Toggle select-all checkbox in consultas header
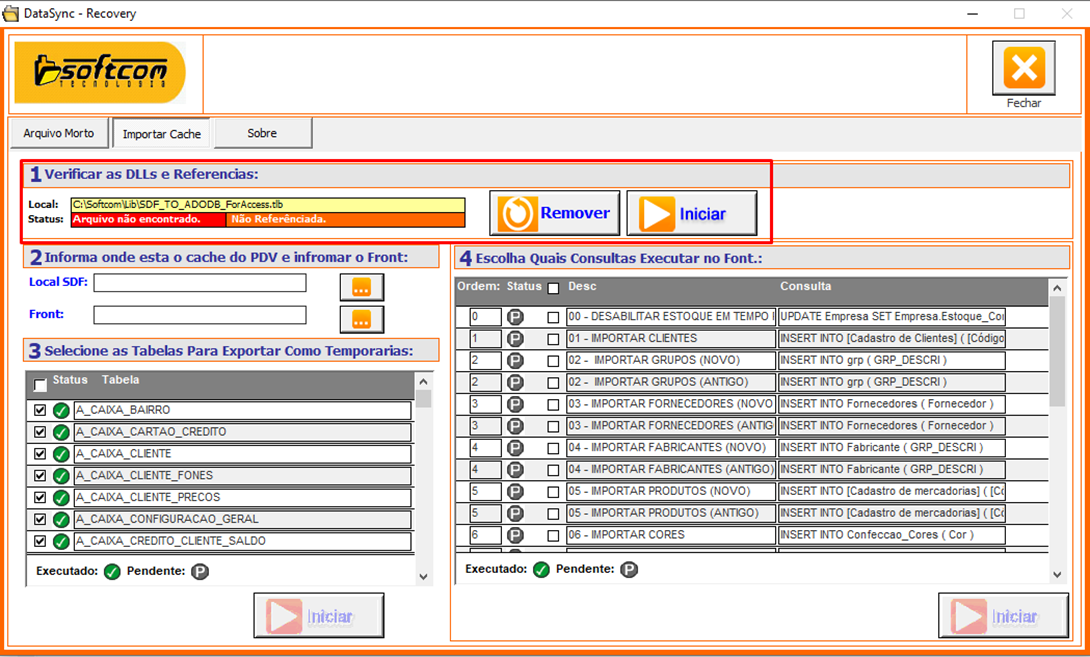Screen dimensions: 1090x657 click(553, 288)
